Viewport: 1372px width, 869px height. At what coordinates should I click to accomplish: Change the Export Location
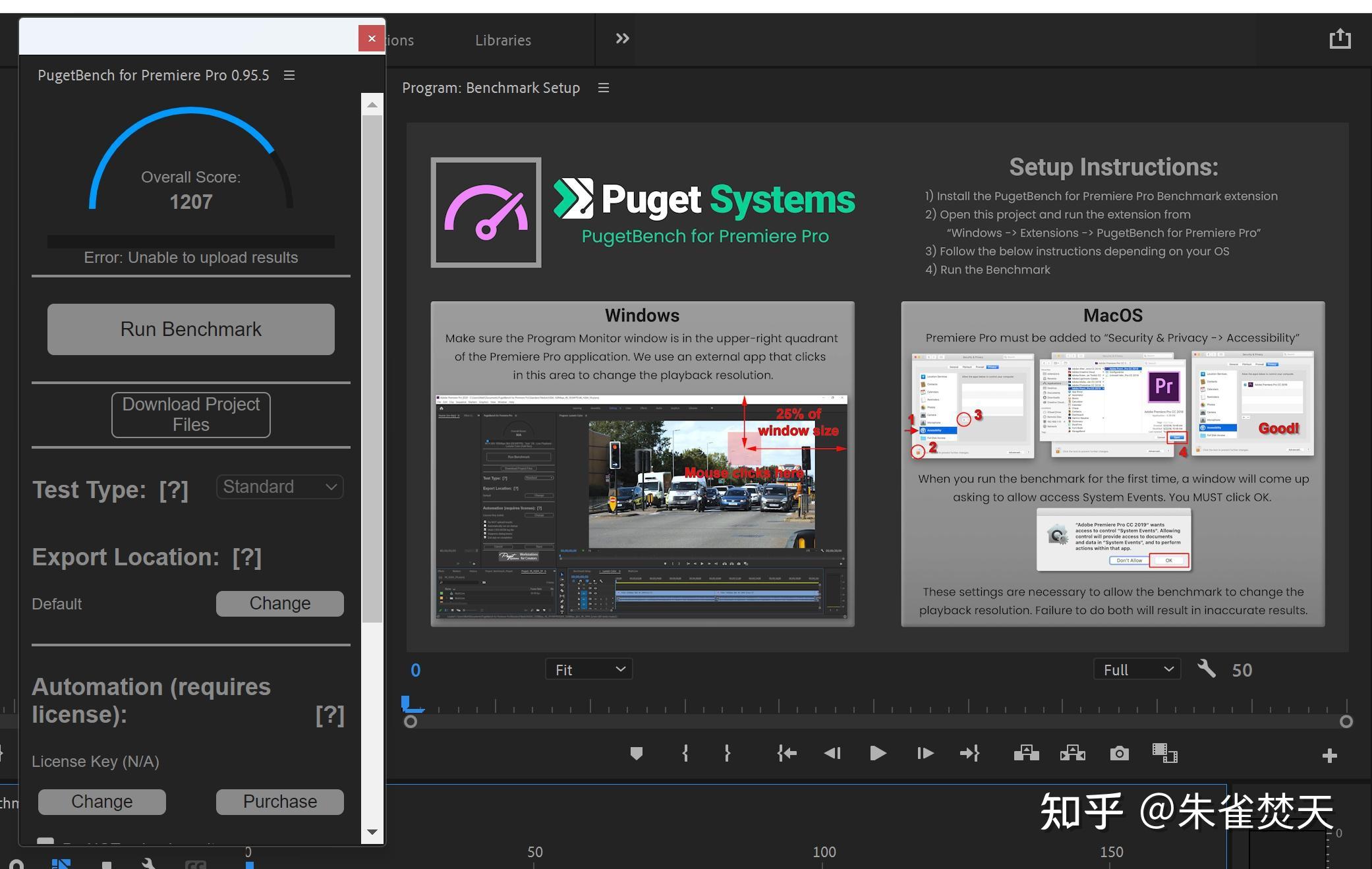[x=279, y=603]
